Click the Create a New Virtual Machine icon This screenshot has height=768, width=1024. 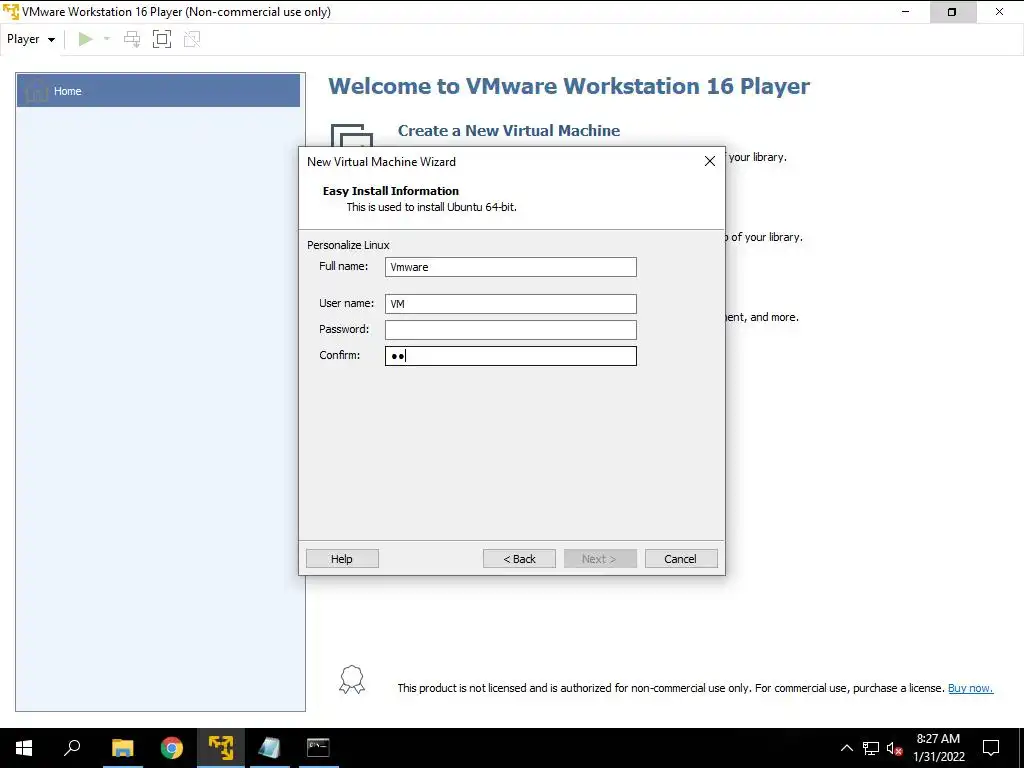351,136
